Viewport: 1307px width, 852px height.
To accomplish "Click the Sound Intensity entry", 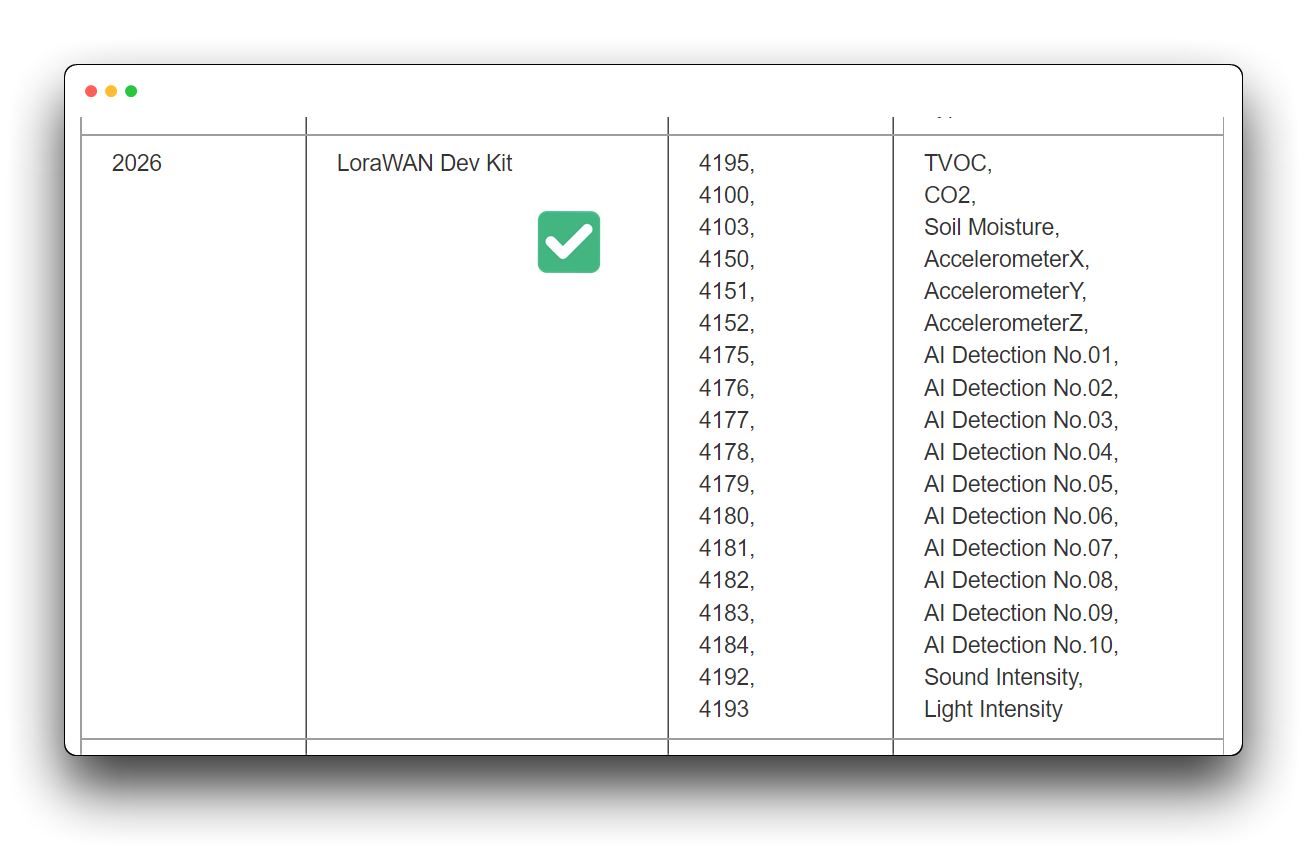I will coord(1001,677).
